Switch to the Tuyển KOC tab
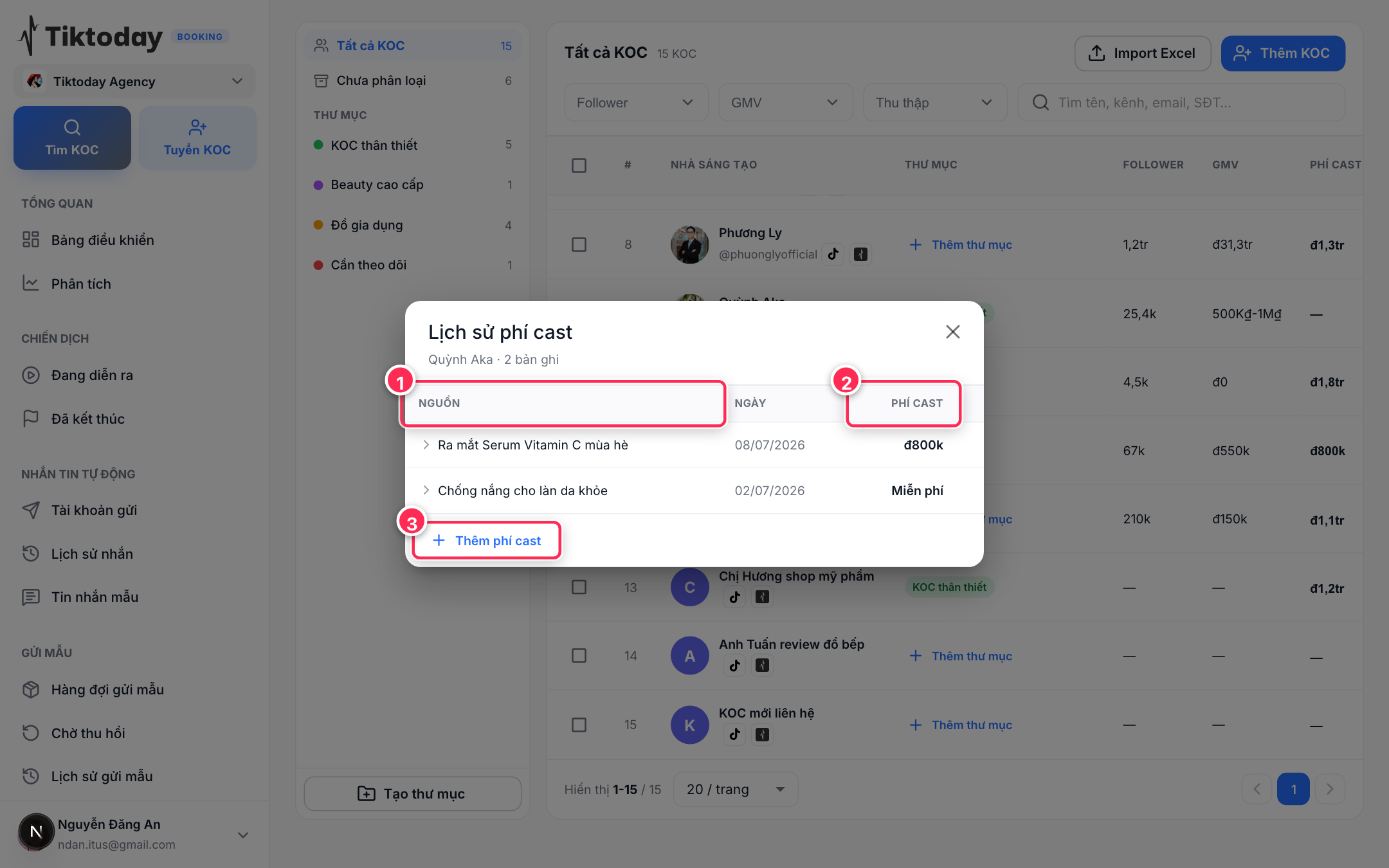Viewport: 1389px width, 868px height. tap(197, 138)
